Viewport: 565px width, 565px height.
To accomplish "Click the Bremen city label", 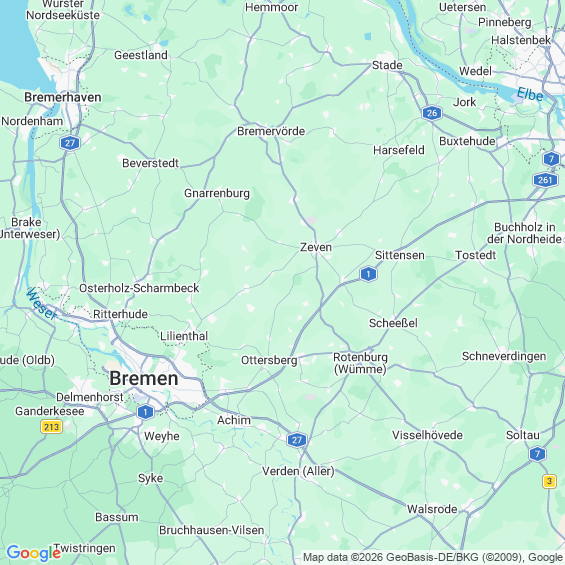I will [144, 378].
